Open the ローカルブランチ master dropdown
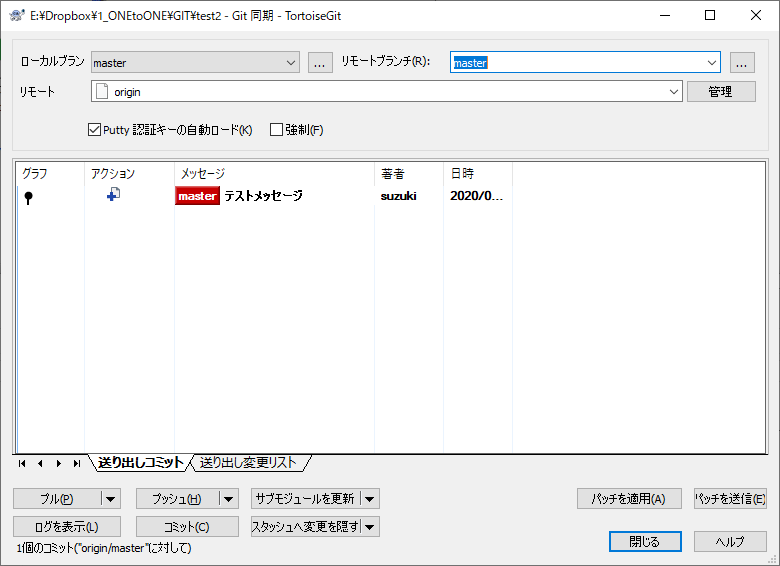The width and height of the screenshot is (780, 566). tap(195, 63)
